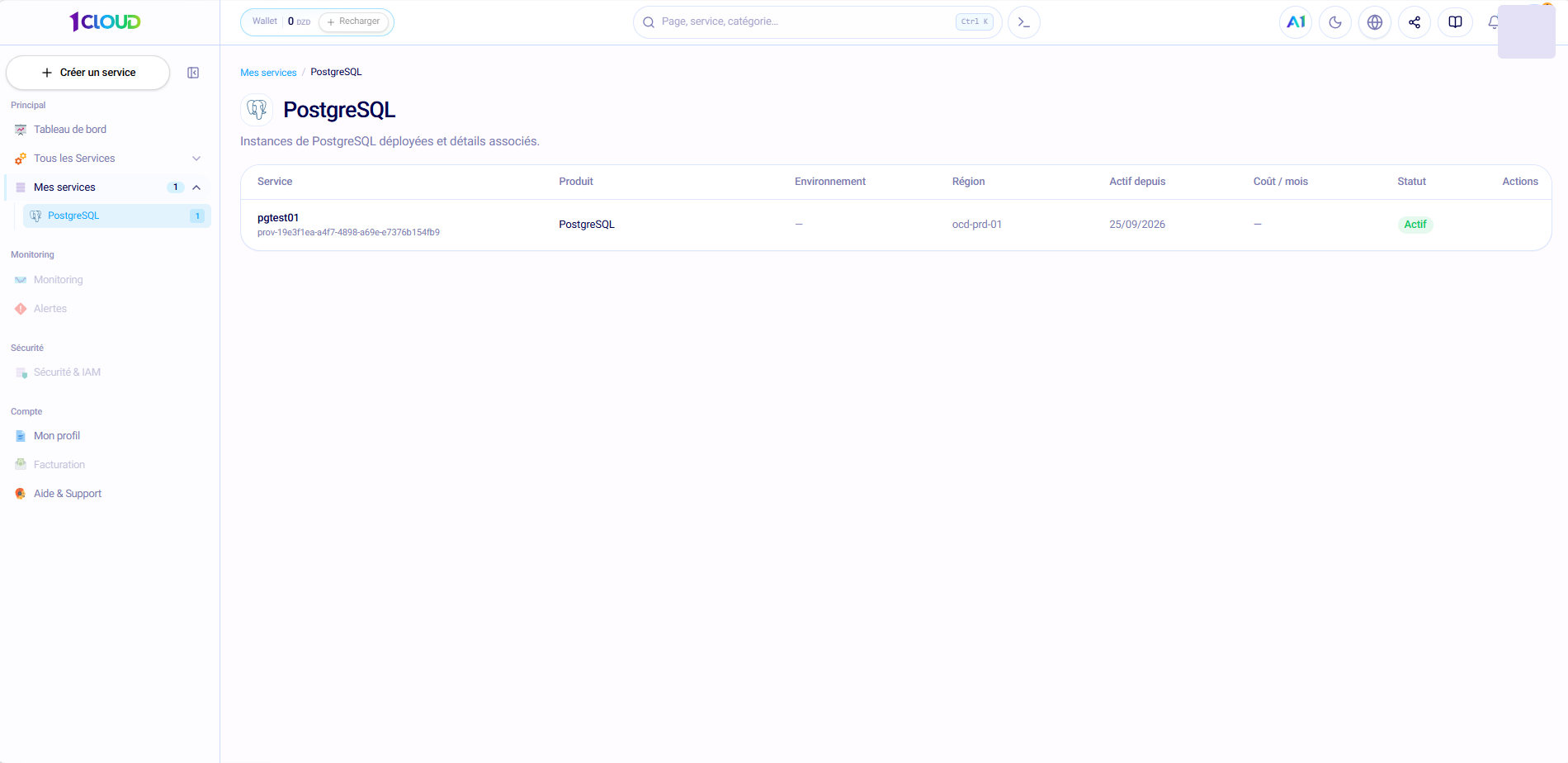Click the Statut column header
The image size is (1568, 763).
[x=1411, y=182]
